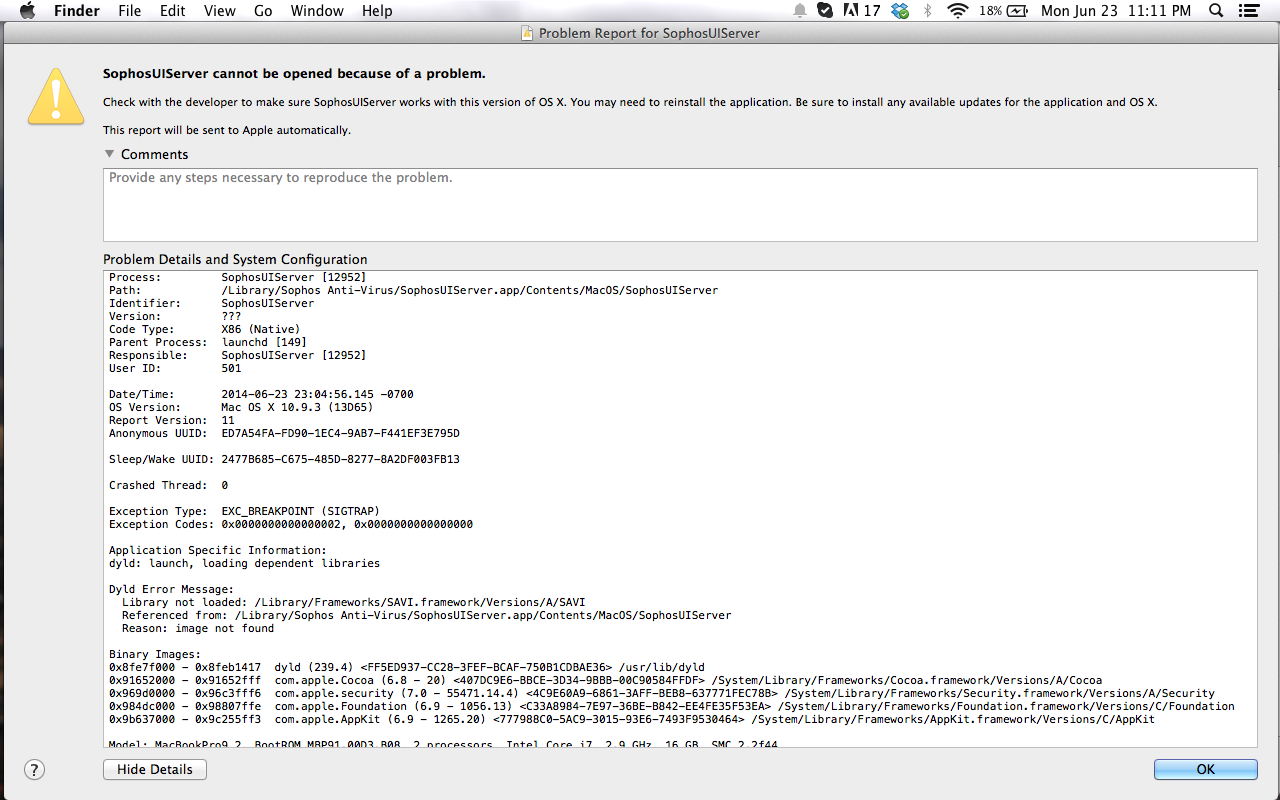Click the document icon in title bar

(x=527, y=33)
